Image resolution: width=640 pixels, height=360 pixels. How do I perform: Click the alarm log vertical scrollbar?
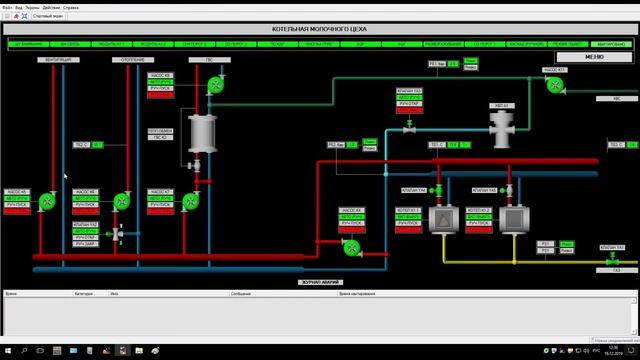634,316
